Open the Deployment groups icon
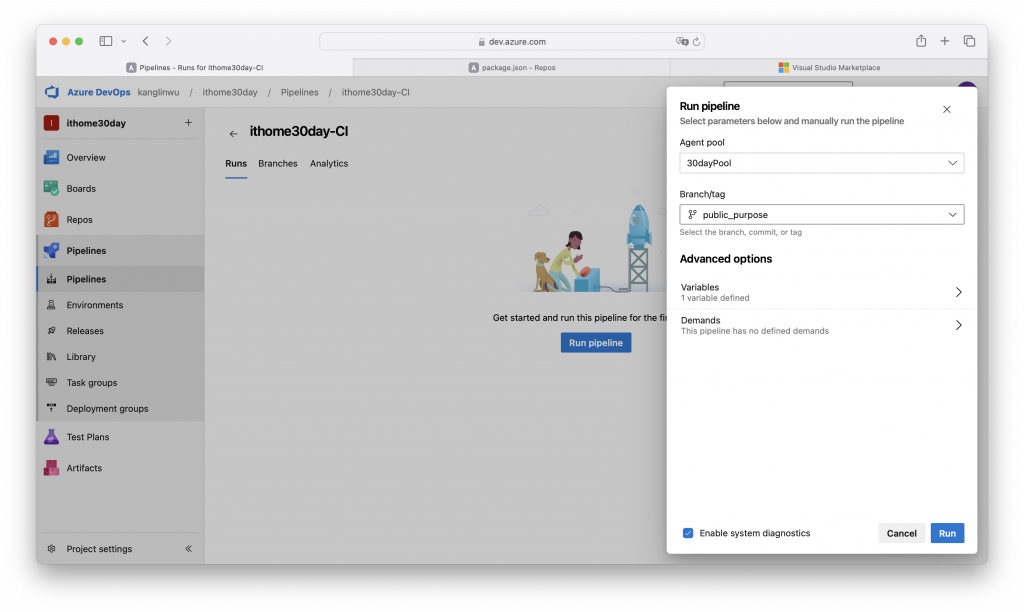This screenshot has height=612, width=1024. [x=52, y=408]
